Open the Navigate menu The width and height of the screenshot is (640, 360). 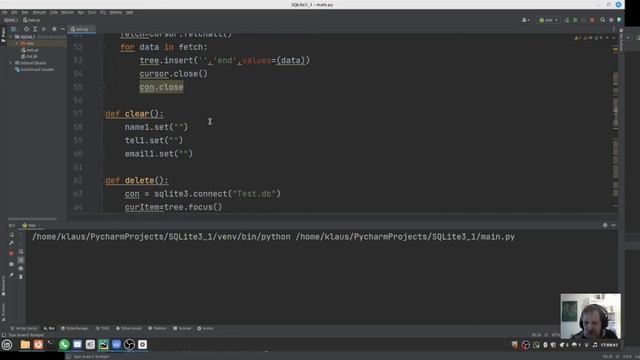[x=40, y=13]
